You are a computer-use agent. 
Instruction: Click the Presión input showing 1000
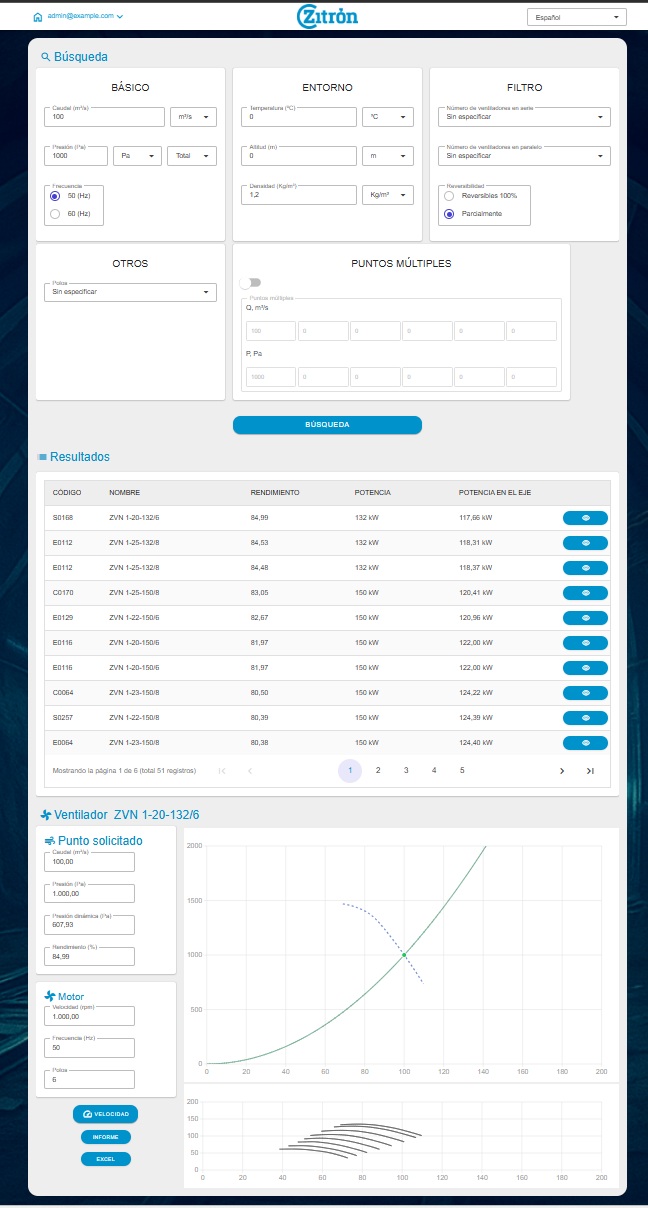tap(76, 156)
